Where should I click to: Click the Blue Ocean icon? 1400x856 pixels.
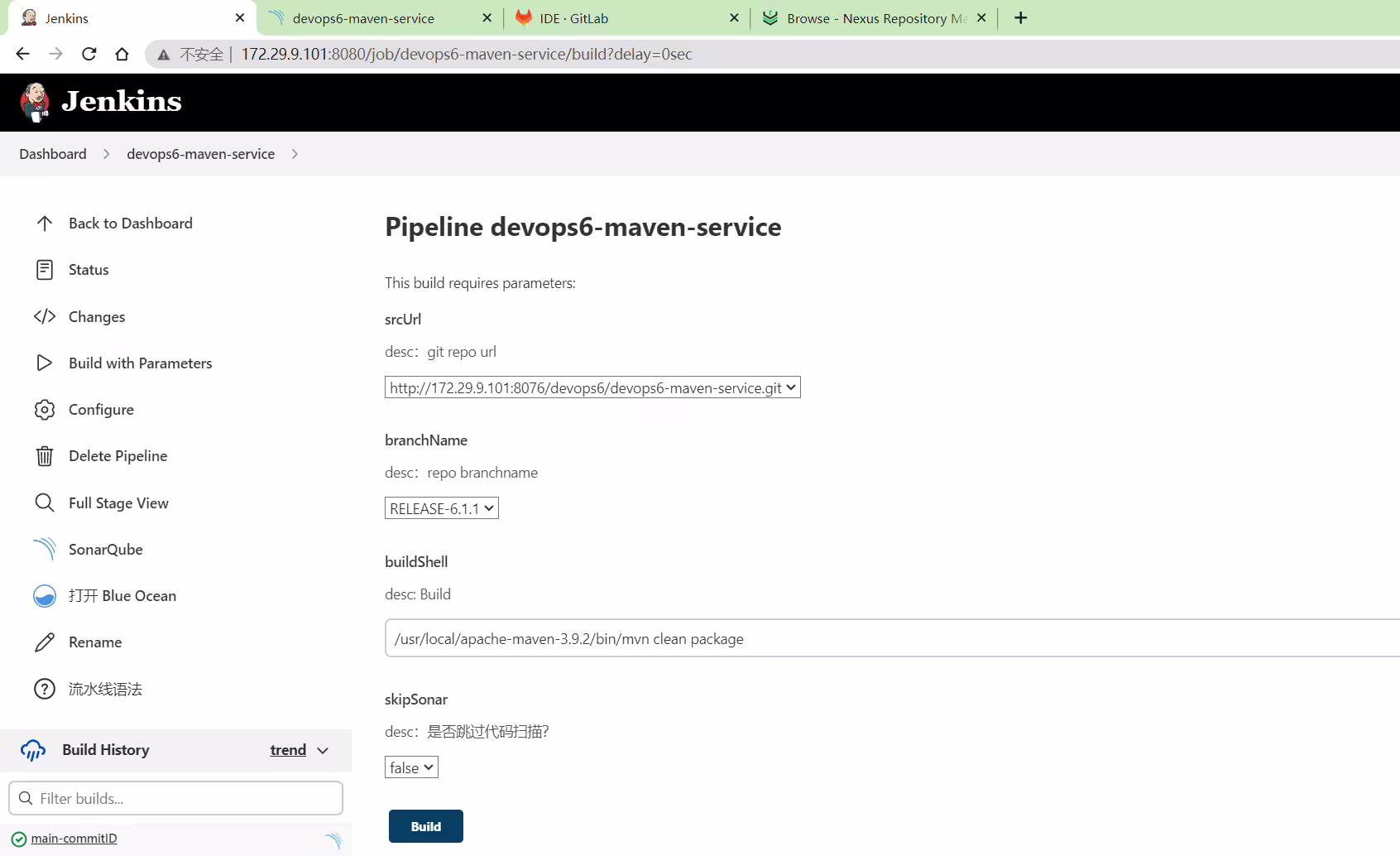pyautogui.click(x=45, y=596)
